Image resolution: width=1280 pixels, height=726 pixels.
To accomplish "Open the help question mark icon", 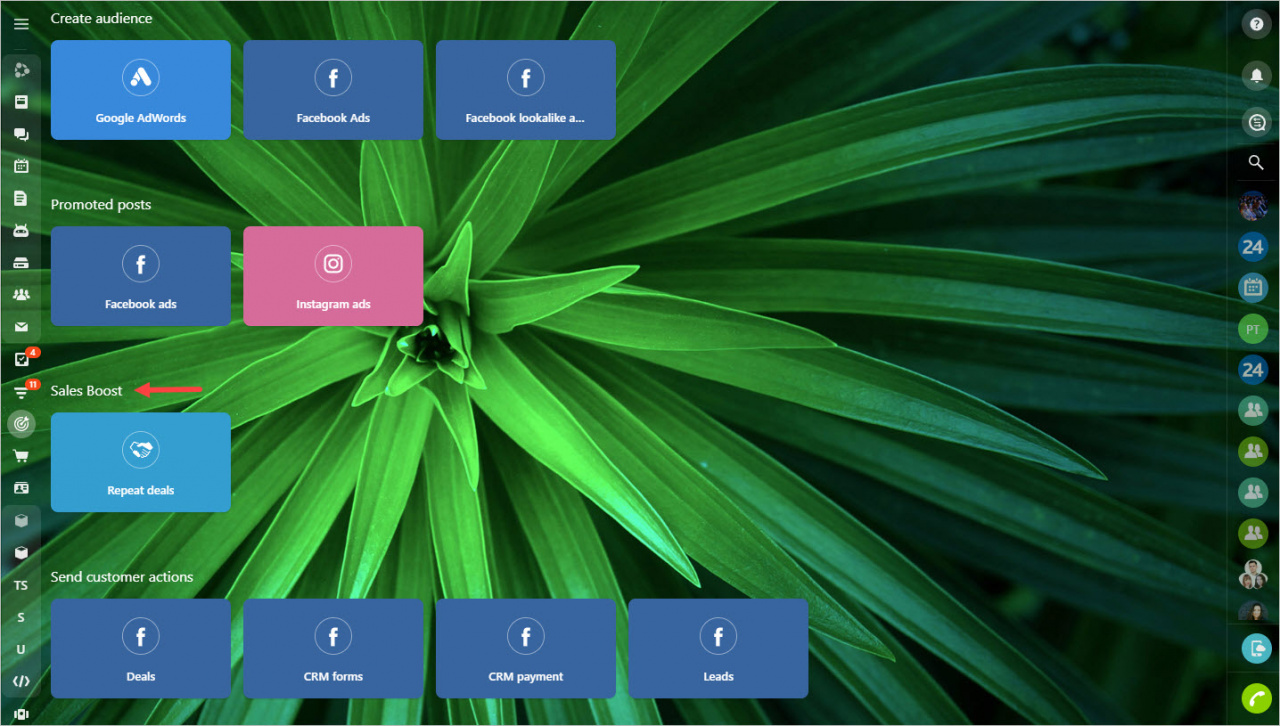I will click(x=1256, y=25).
